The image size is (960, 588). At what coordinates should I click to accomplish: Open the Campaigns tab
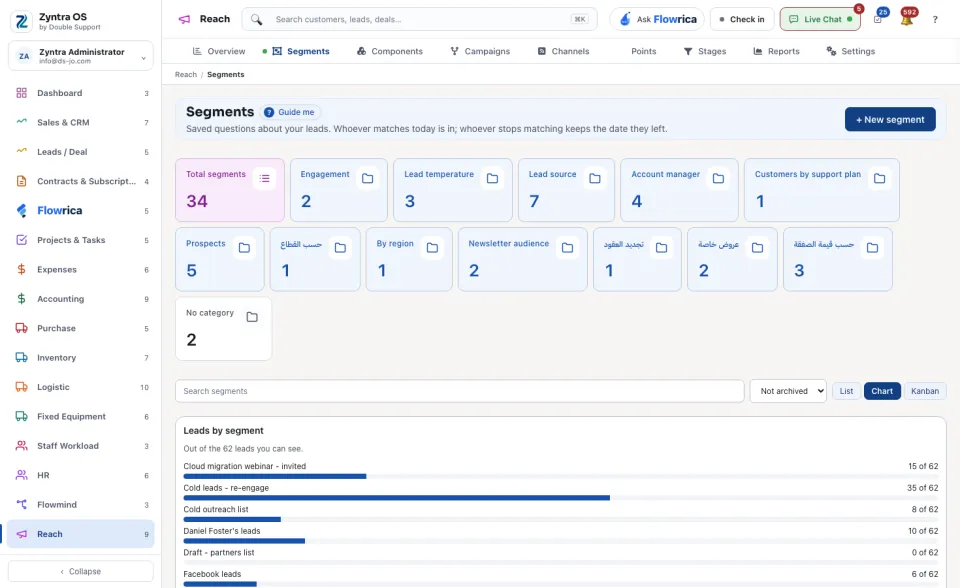pyautogui.click(x=480, y=51)
